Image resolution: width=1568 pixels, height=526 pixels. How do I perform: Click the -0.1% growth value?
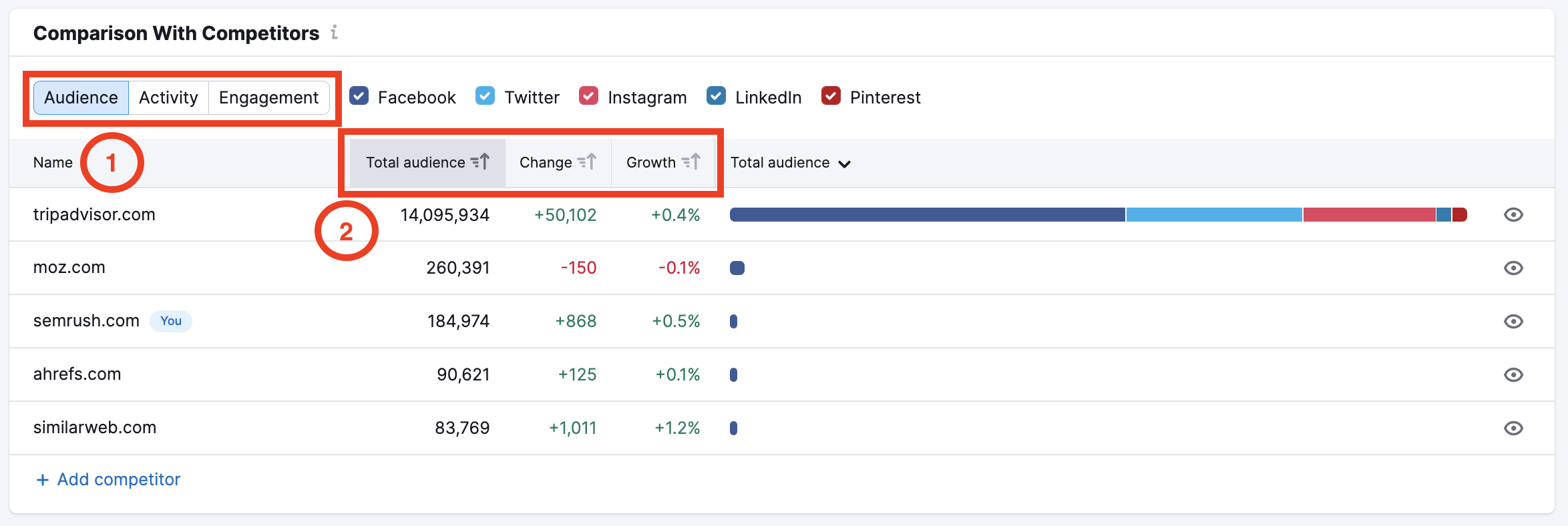pyautogui.click(x=679, y=268)
